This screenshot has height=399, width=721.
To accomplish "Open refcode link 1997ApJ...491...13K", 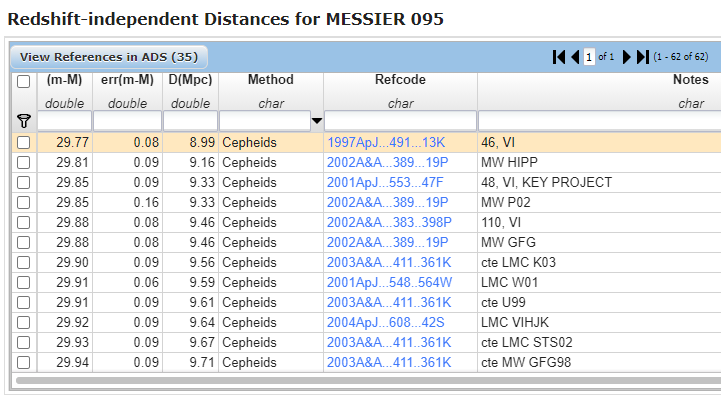I will click(386, 142).
